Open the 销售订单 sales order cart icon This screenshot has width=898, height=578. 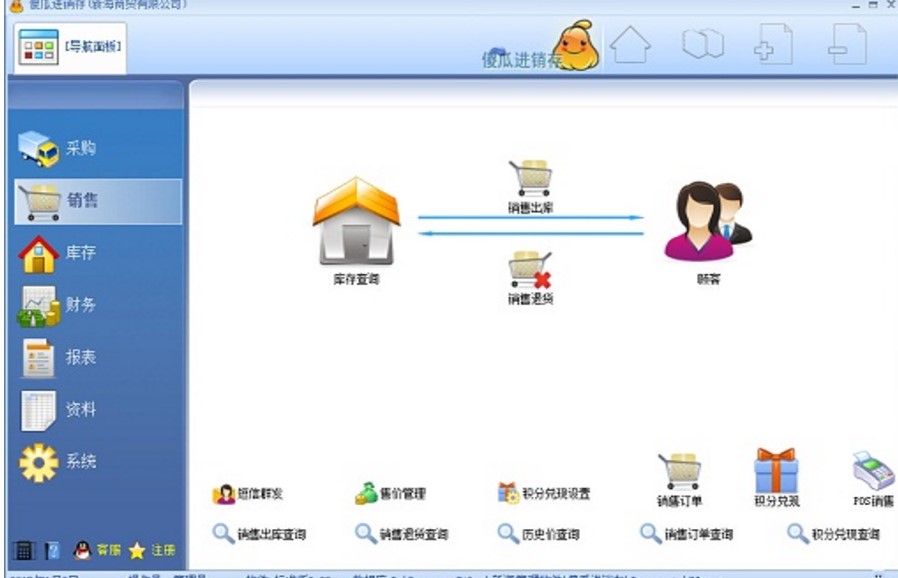click(x=679, y=480)
